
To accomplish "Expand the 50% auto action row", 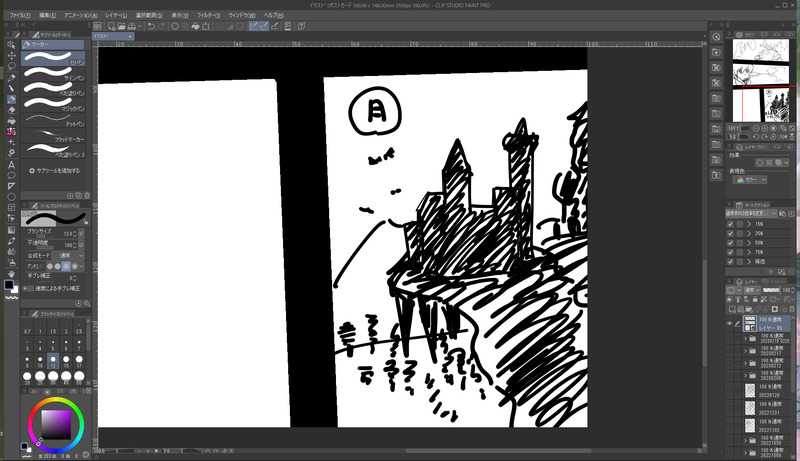I will click(749, 243).
